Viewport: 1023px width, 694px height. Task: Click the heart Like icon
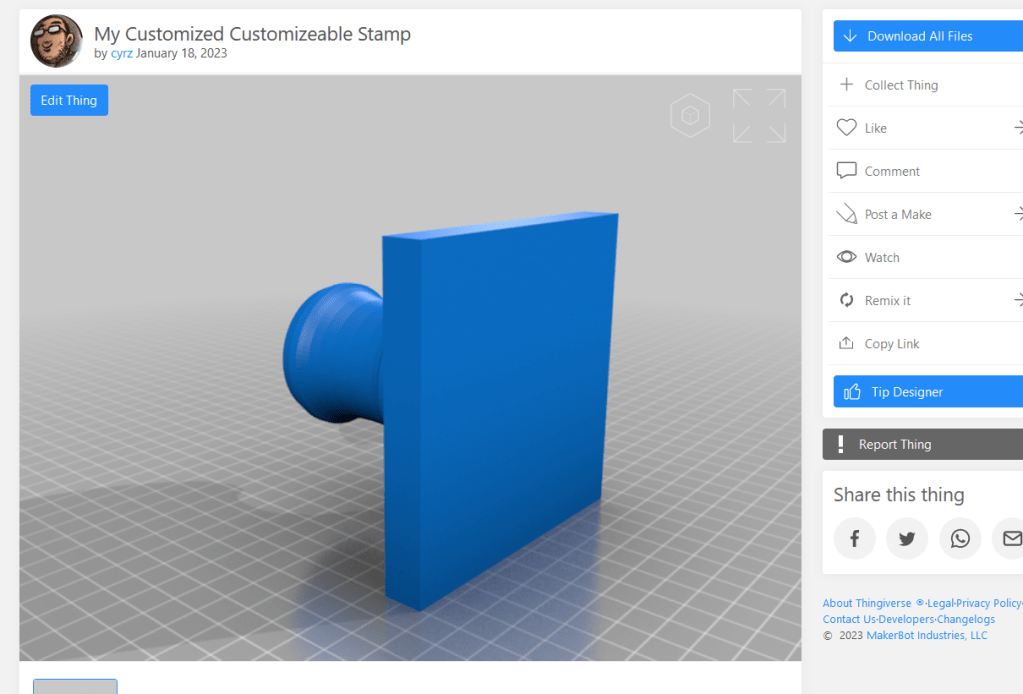(847, 128)
